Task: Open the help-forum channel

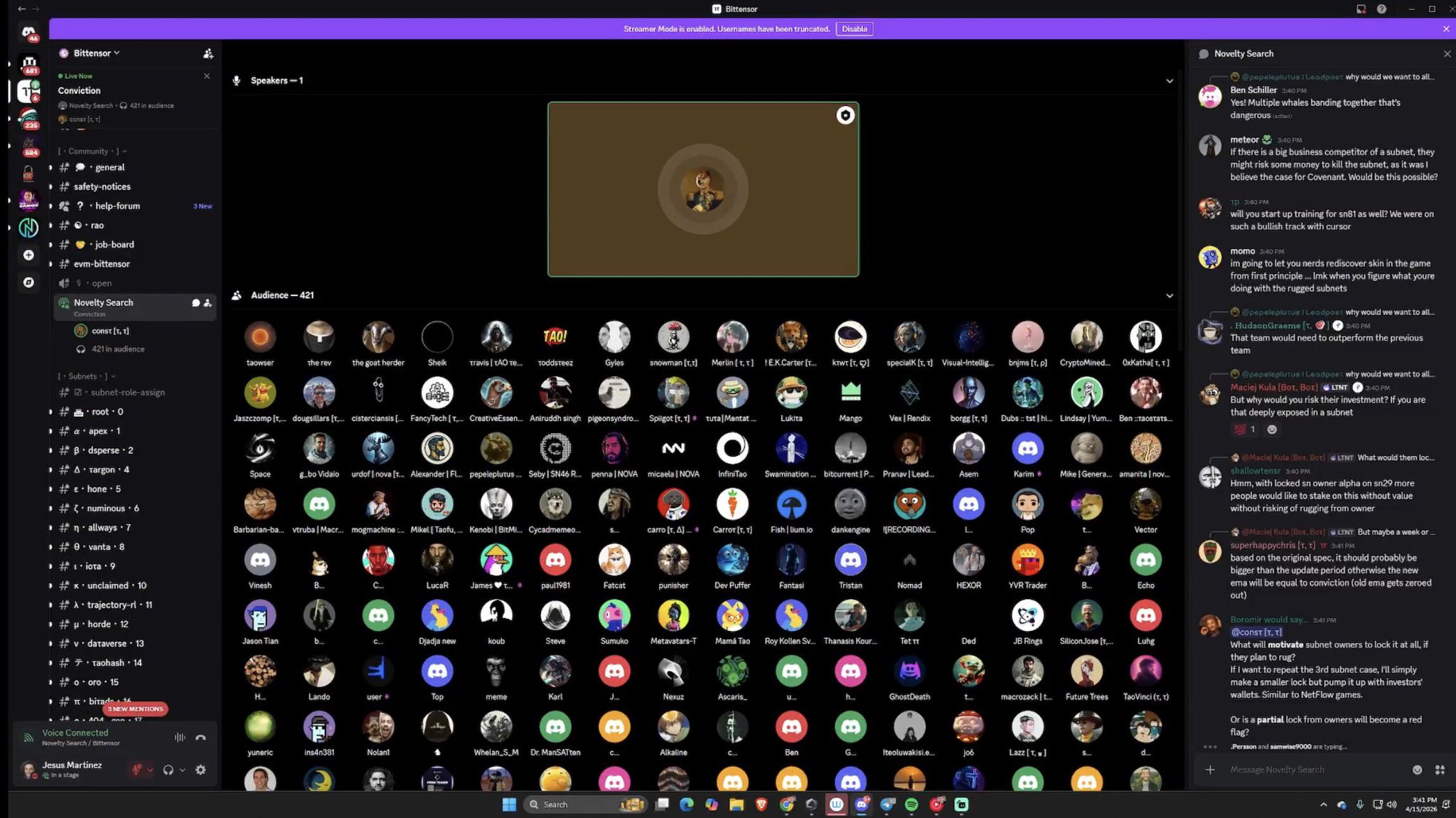Action: pos(117,206)
